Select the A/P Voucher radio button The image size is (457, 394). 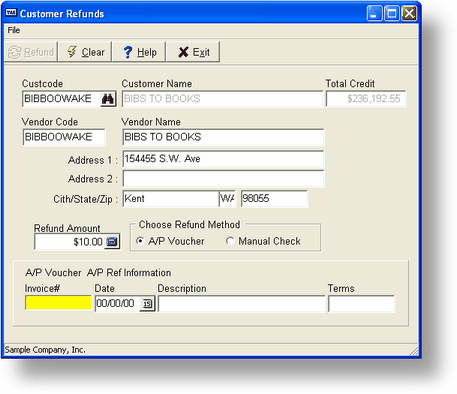(140, 241)
